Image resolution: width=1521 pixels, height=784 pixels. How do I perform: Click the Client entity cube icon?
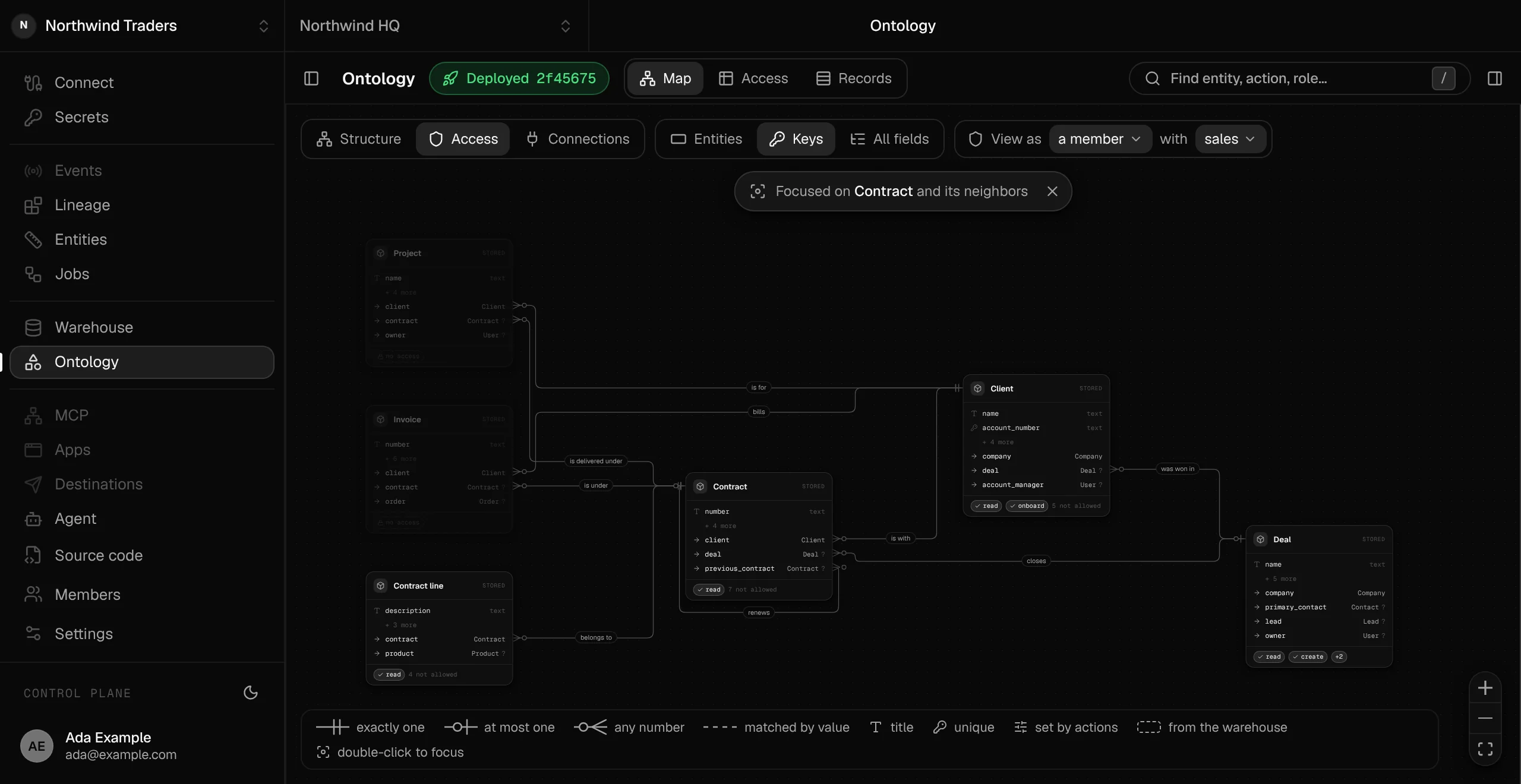click(x=978, y=388)
